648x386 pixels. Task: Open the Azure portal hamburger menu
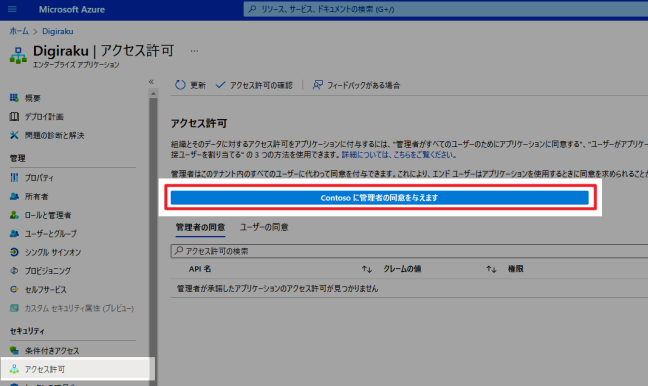[12, 9]
